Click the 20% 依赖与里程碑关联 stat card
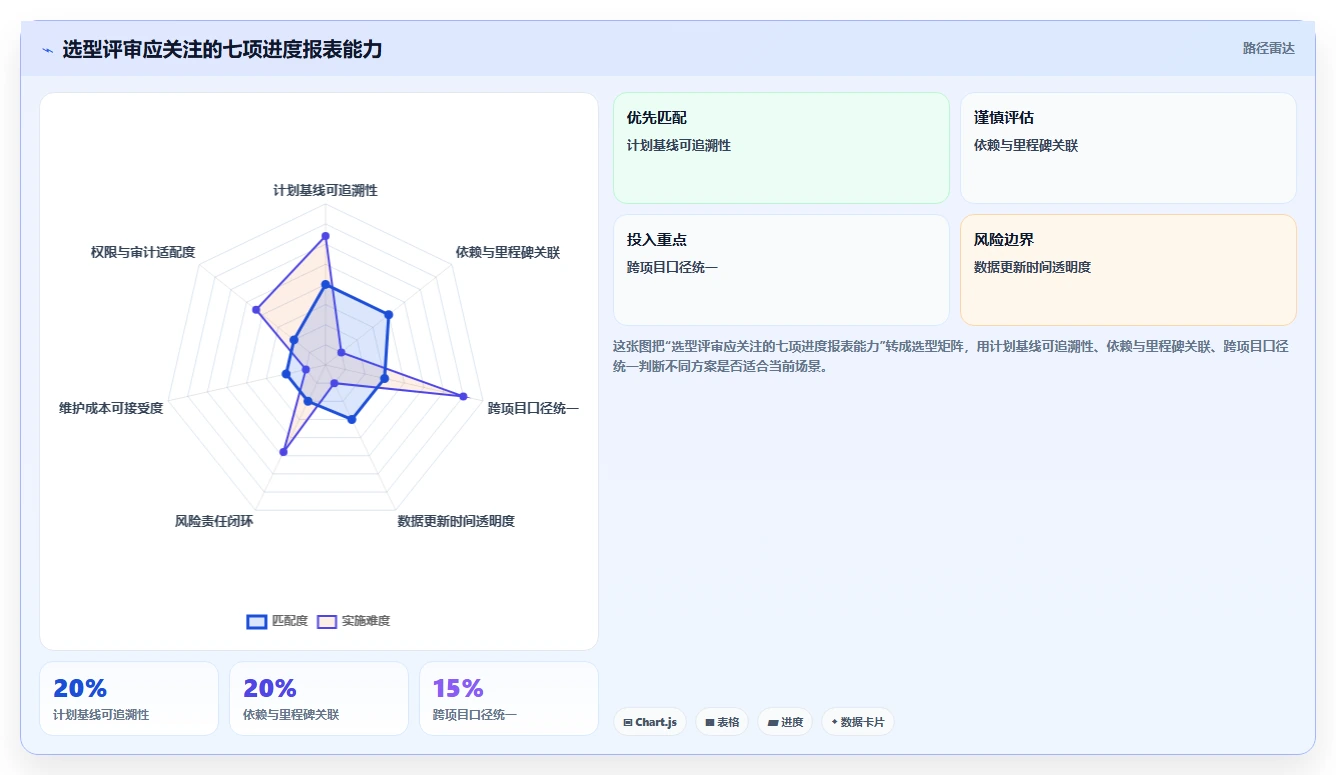Viewport: 1336px width, 775px height. [x=319, y=698]
